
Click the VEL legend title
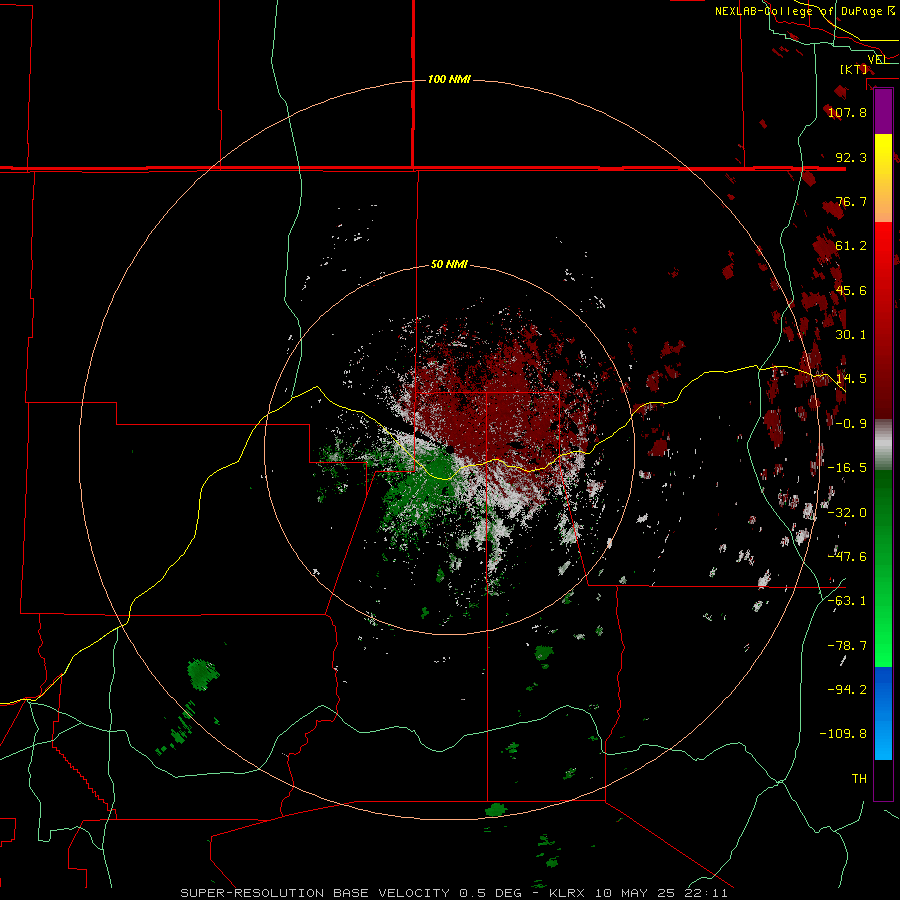(x=877, y=60)
